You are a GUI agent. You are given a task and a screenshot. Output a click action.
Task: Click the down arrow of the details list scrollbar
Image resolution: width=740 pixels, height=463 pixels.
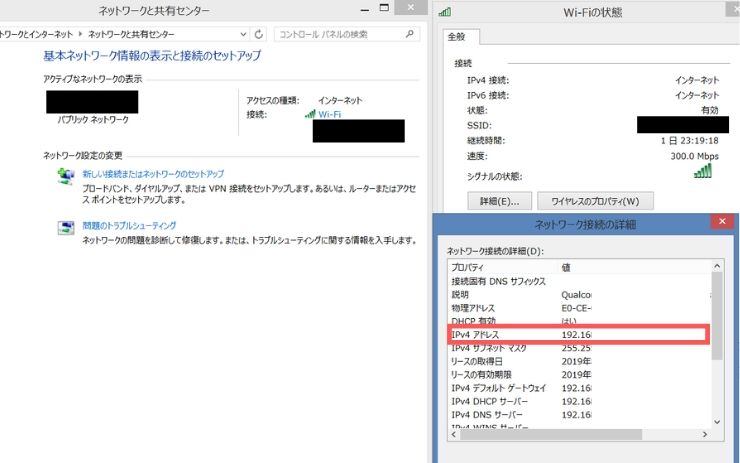[x=717, y=422]
